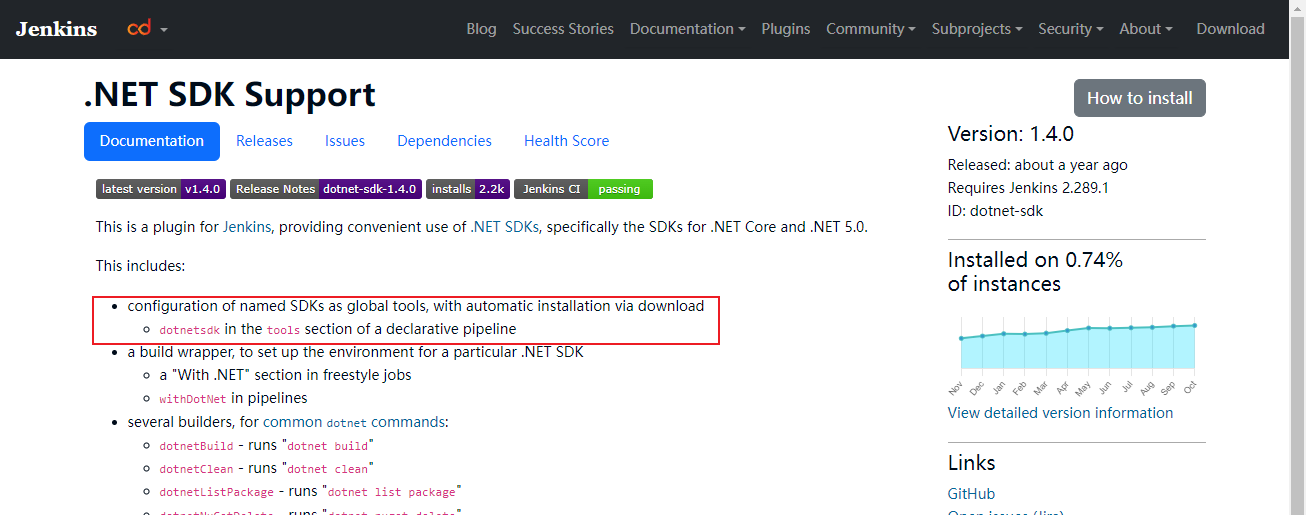Click the Requires Jenkins 2.289.1 text
Viewport: 1306px width, 515px height.
coord(1028,188)
